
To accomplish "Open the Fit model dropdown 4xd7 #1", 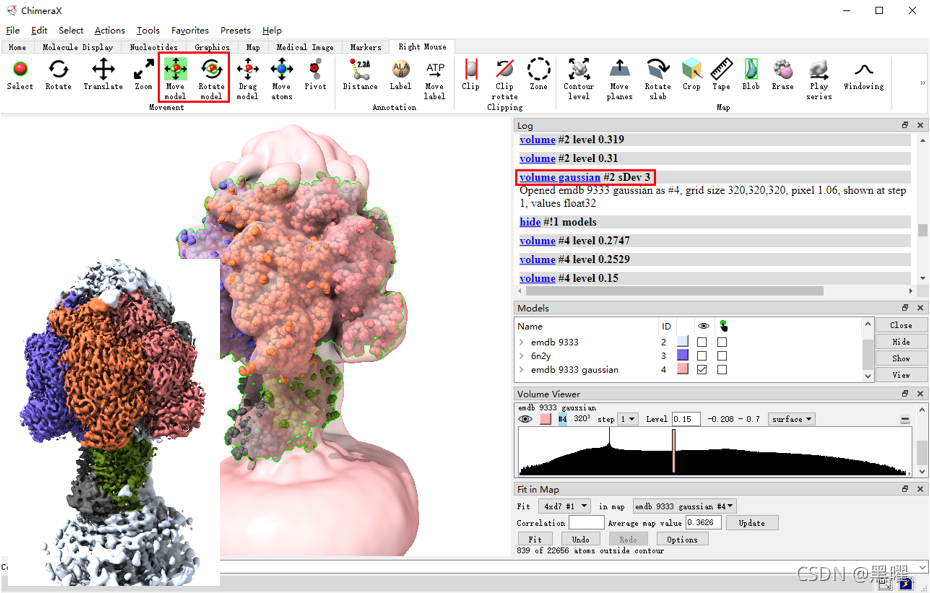I will pyautogui.click(x=564, y=506).
